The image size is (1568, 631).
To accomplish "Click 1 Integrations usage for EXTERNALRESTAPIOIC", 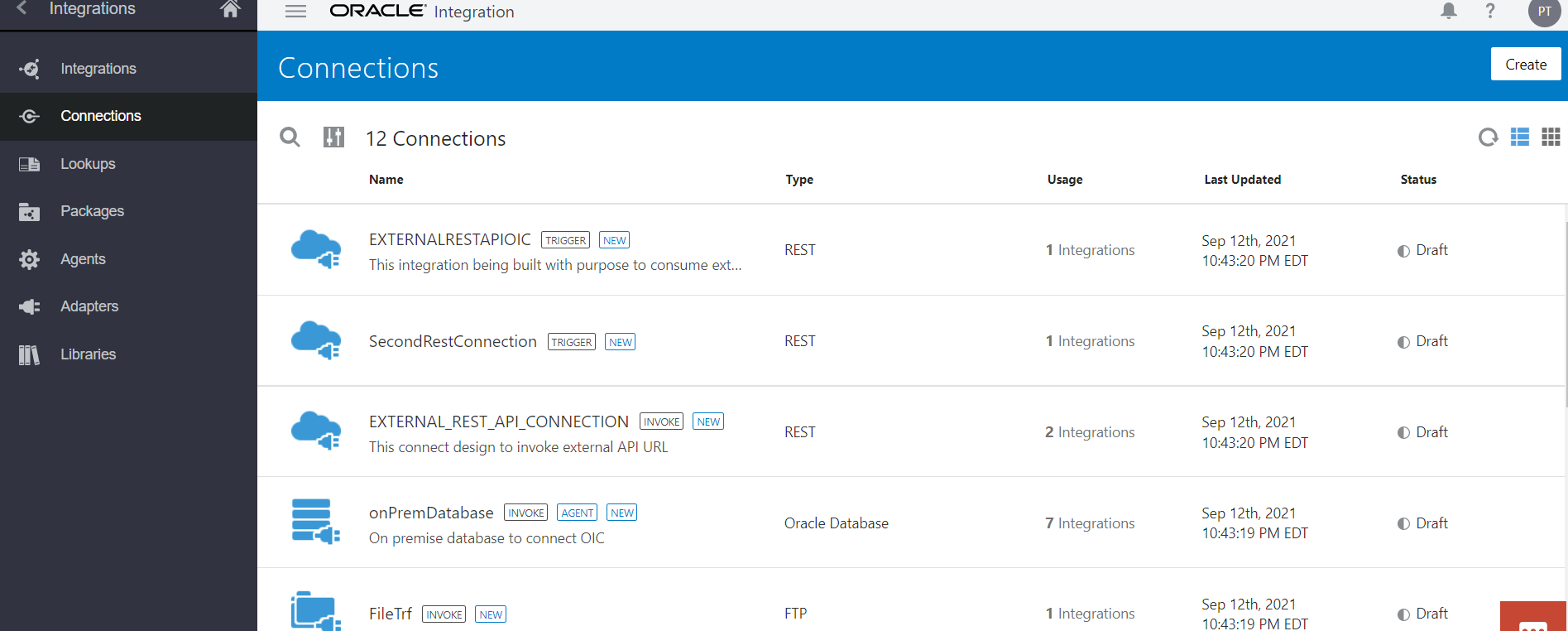I will 1090,250.
